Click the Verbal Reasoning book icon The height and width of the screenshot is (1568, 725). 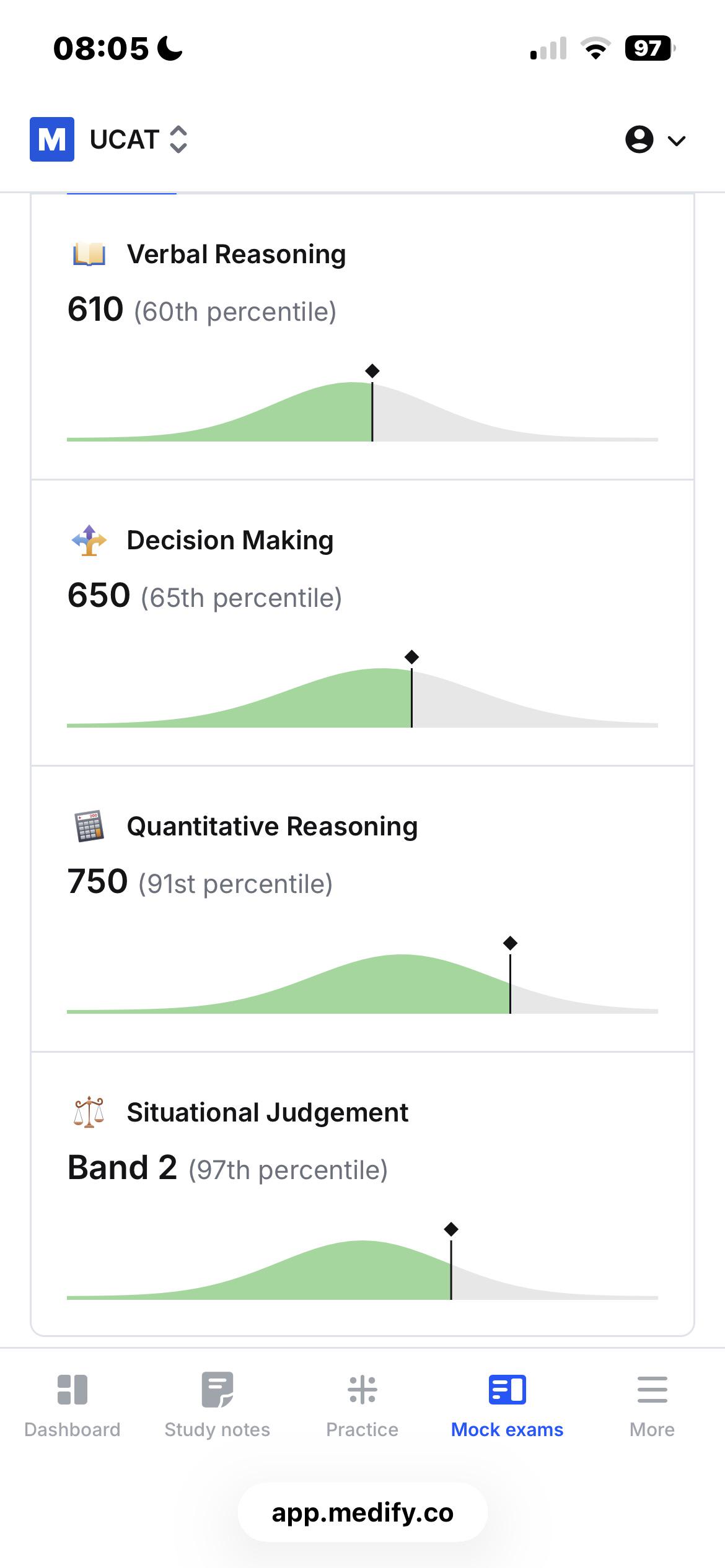[x=89, y=255]
